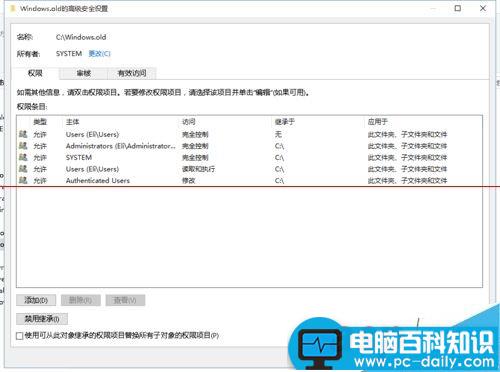The height and width of the screenshot is (372, 500).
Task: Click the 读取和执行 access cell
Action: click(198, 169)
